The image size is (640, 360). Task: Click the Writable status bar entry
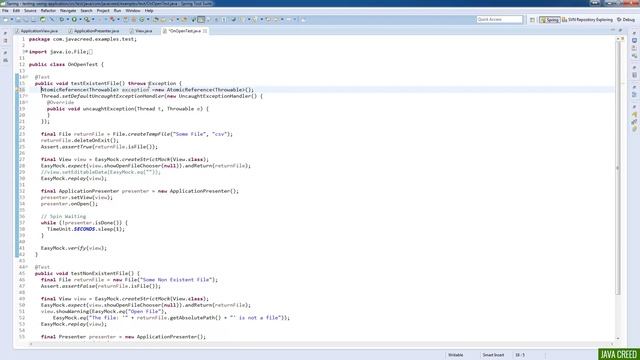[x=456, y=355]
